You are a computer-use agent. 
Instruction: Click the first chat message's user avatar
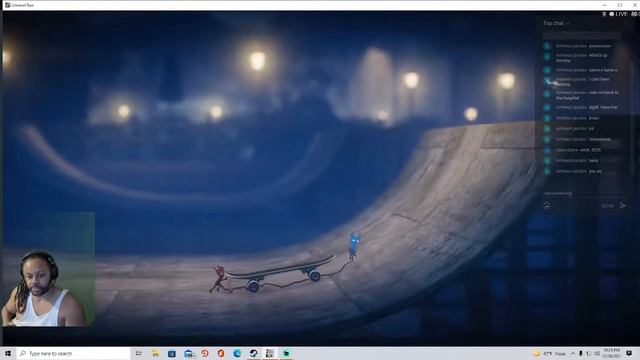click(x=547, y=46)
